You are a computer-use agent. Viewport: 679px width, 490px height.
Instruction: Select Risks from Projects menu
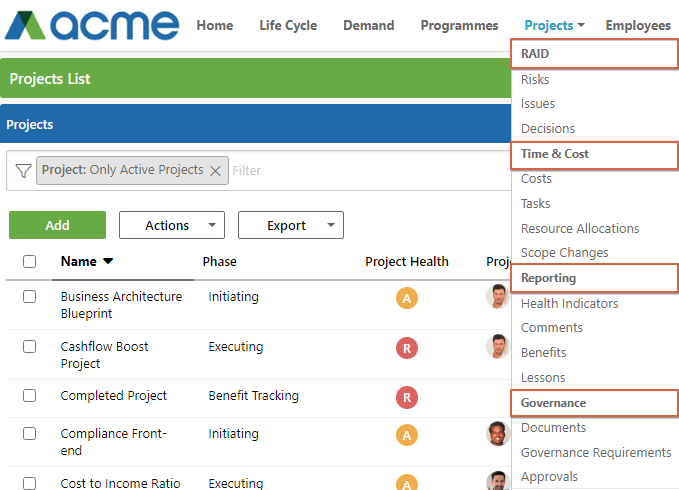pyautogui.click(x=535, y=80)
